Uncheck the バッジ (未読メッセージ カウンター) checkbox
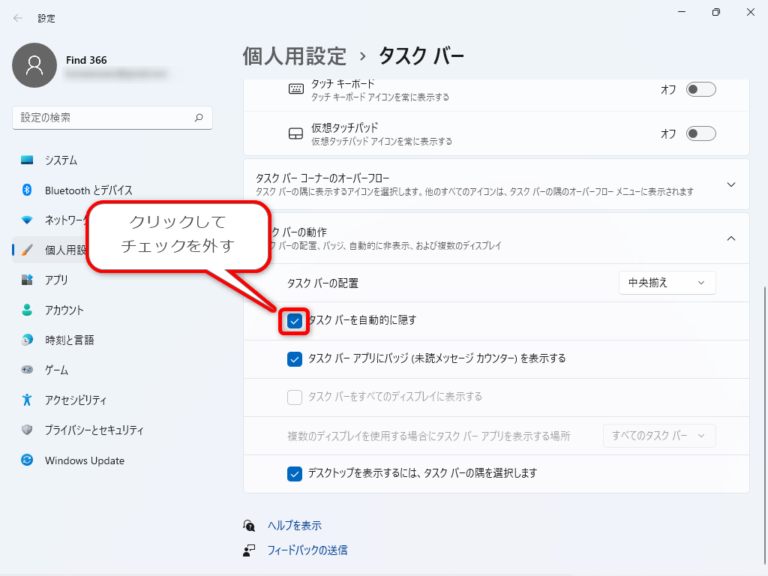Image resolution: width=768 pixels, height=576 pixels. tap(295, 359)
